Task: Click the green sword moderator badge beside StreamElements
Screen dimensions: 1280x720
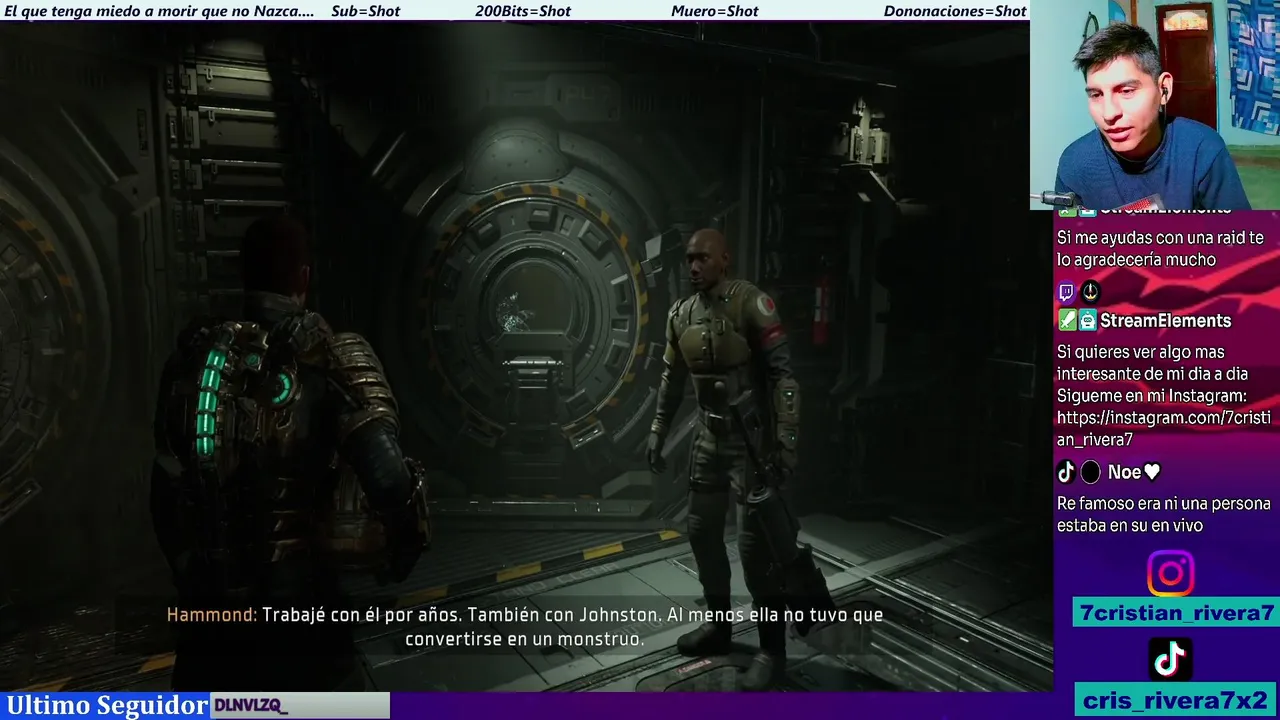Action: click(1066, 321)
